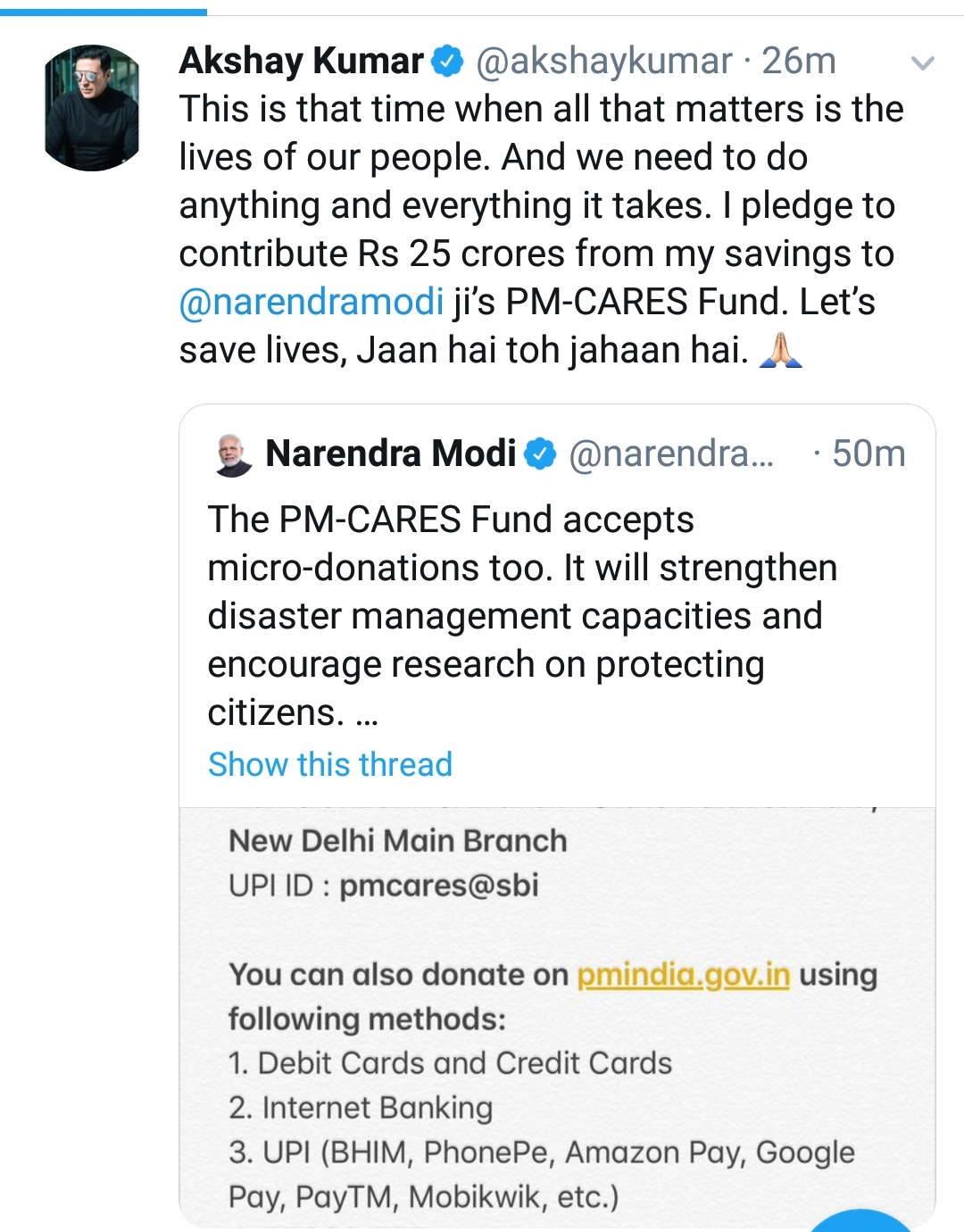Open the Narendra Modi display name
This screenshot has height=1232, width=964.
pos(391,454)
